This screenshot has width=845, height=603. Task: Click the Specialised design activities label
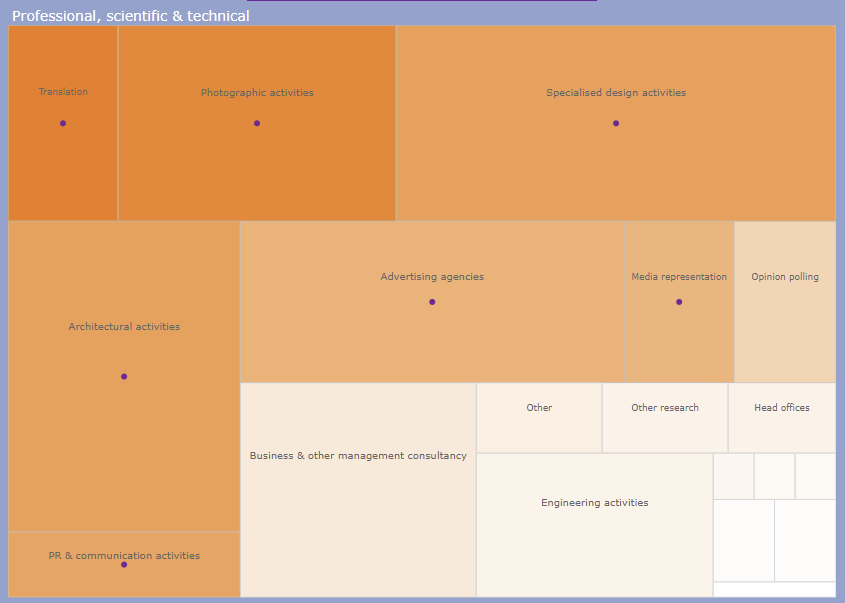(616, 93)
